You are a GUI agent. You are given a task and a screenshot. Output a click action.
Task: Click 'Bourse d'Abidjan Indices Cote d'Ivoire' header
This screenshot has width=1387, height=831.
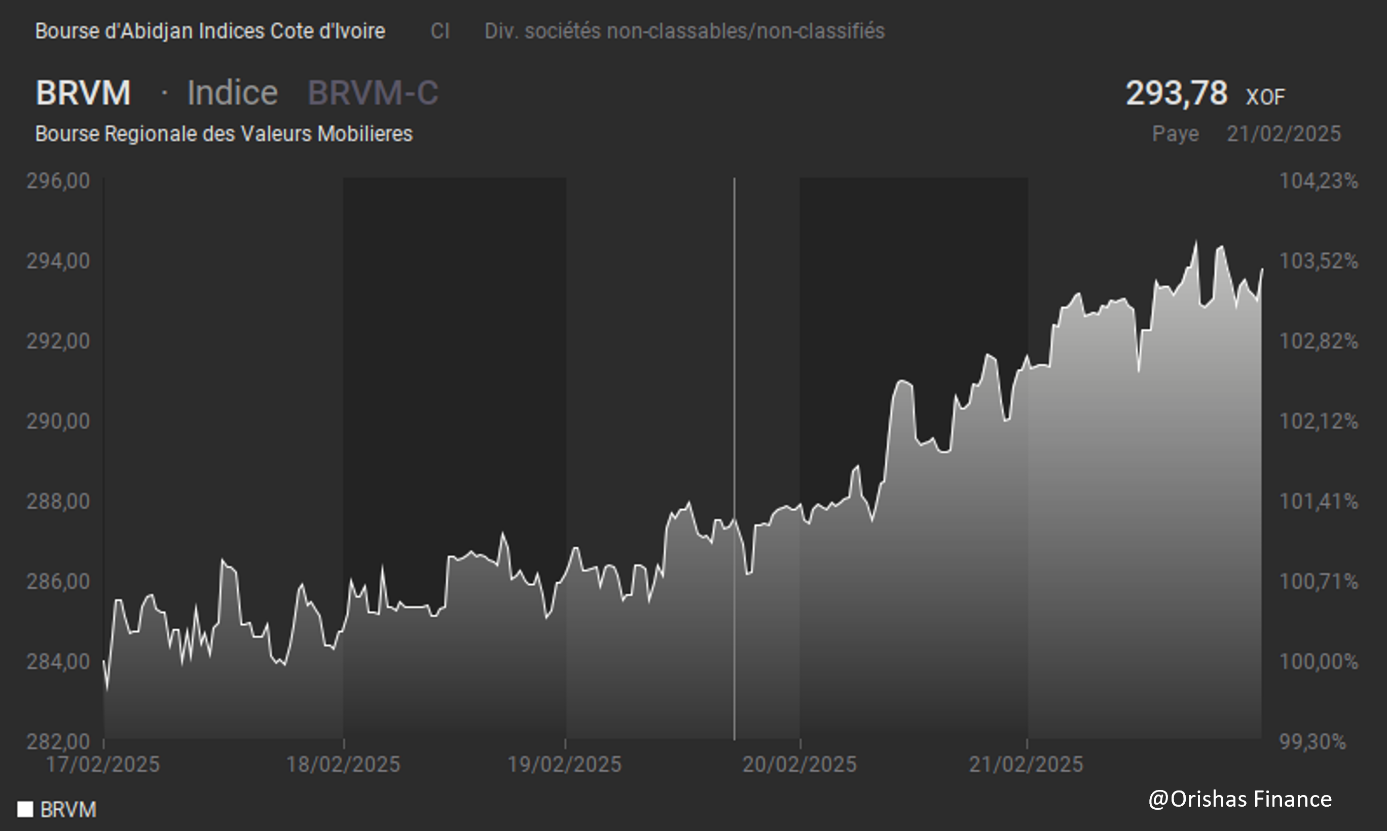tap(210, 31)
